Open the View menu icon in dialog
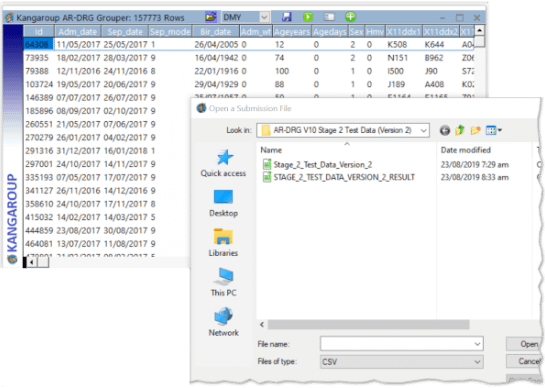This screenshot has height=388, width=545. [493, 130]
